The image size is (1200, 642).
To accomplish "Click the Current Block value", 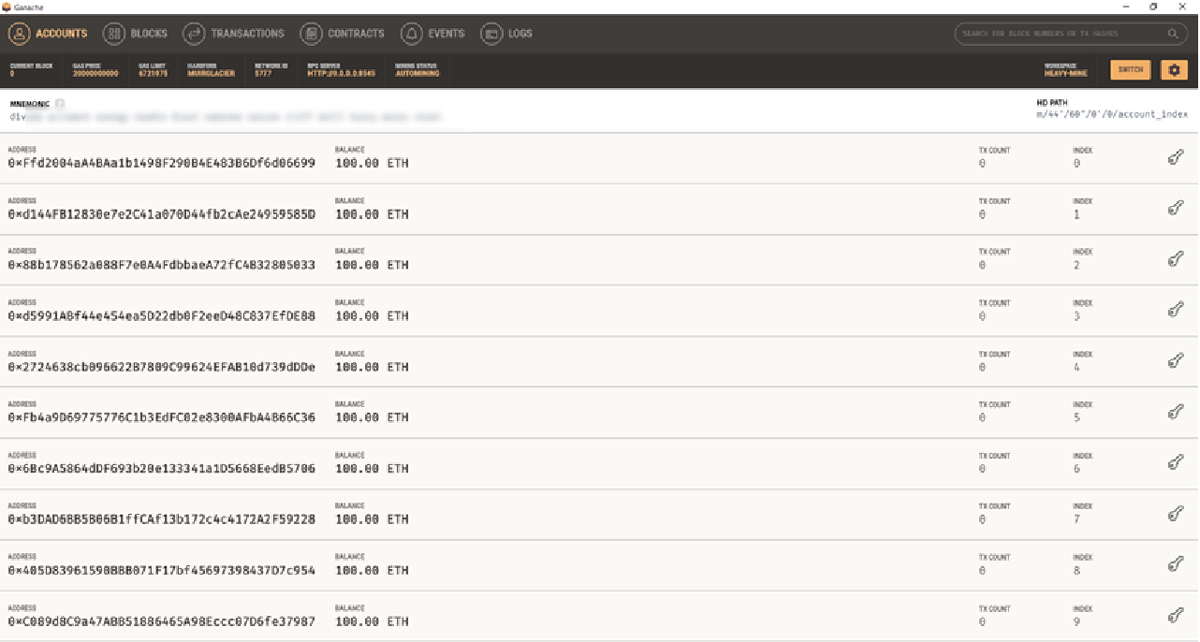I will coord(12,74).
